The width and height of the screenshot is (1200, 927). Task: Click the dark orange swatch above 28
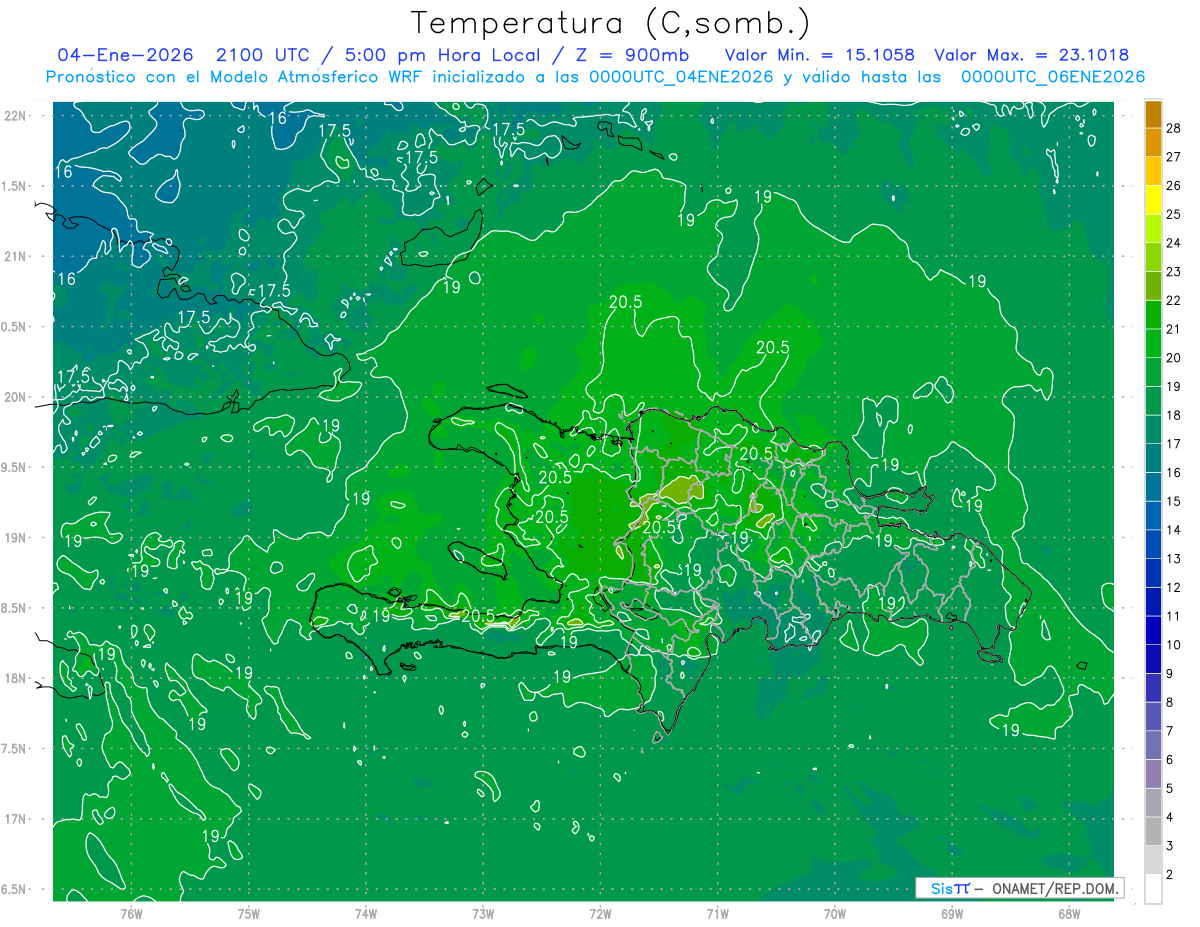[1153, 114]
